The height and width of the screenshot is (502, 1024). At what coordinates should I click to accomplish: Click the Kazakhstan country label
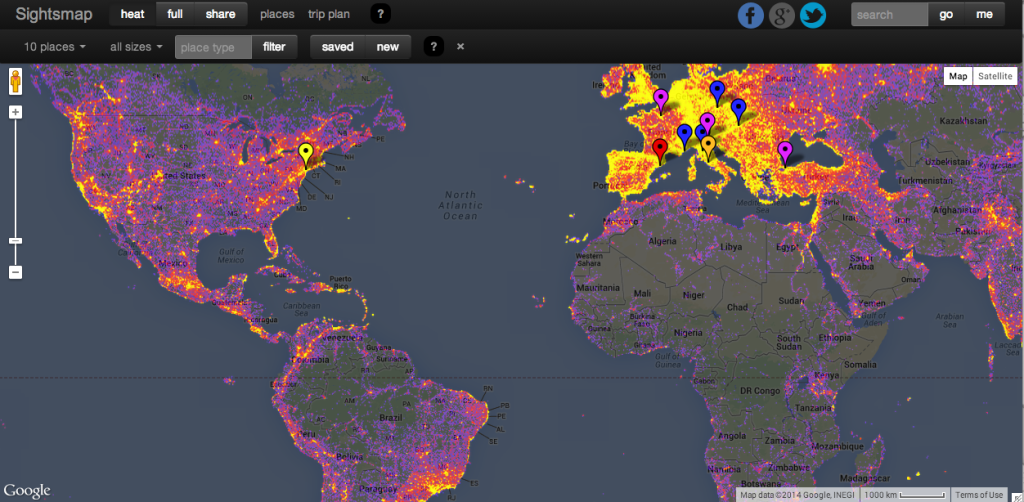pos(961,121)
